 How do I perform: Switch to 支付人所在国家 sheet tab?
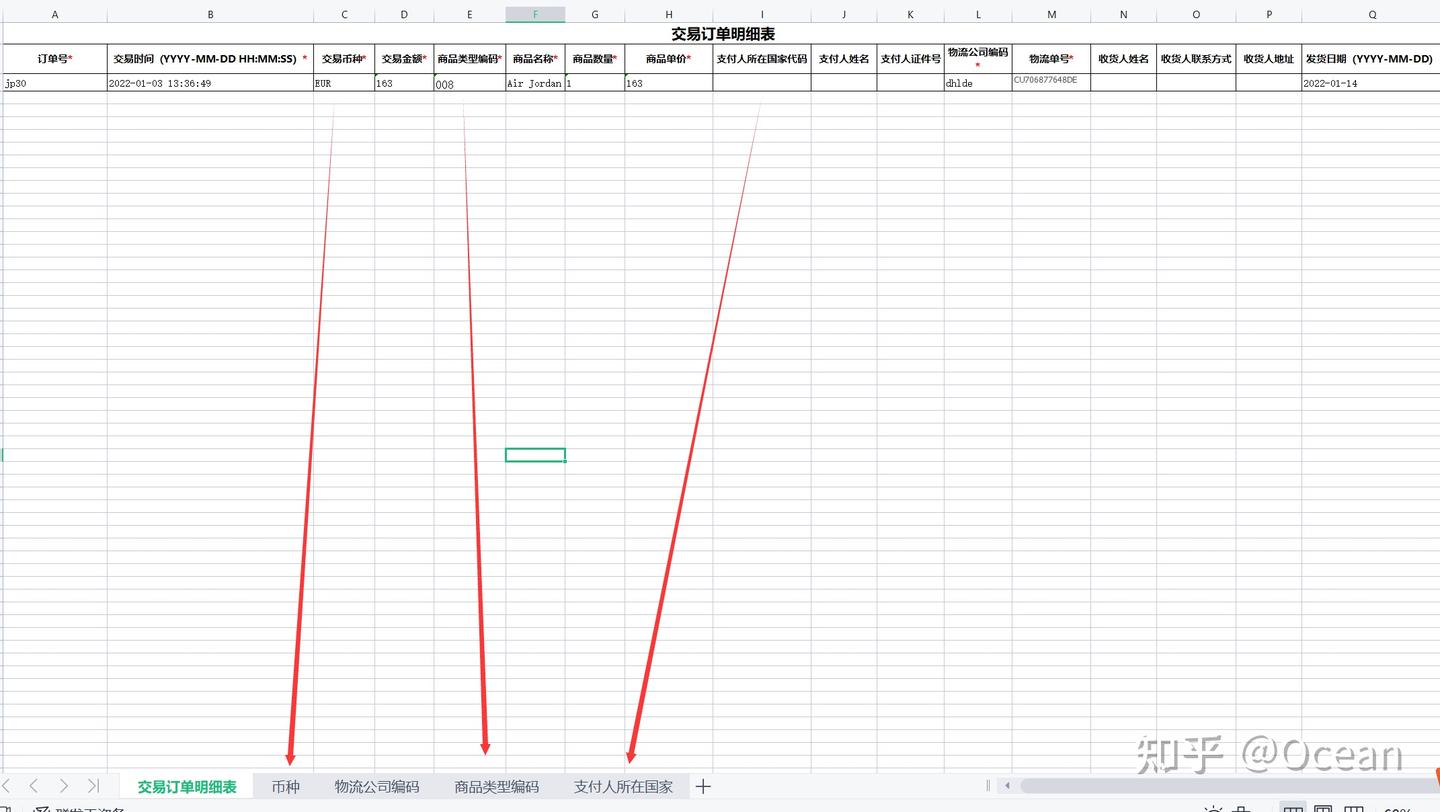(x=623, y=786)
